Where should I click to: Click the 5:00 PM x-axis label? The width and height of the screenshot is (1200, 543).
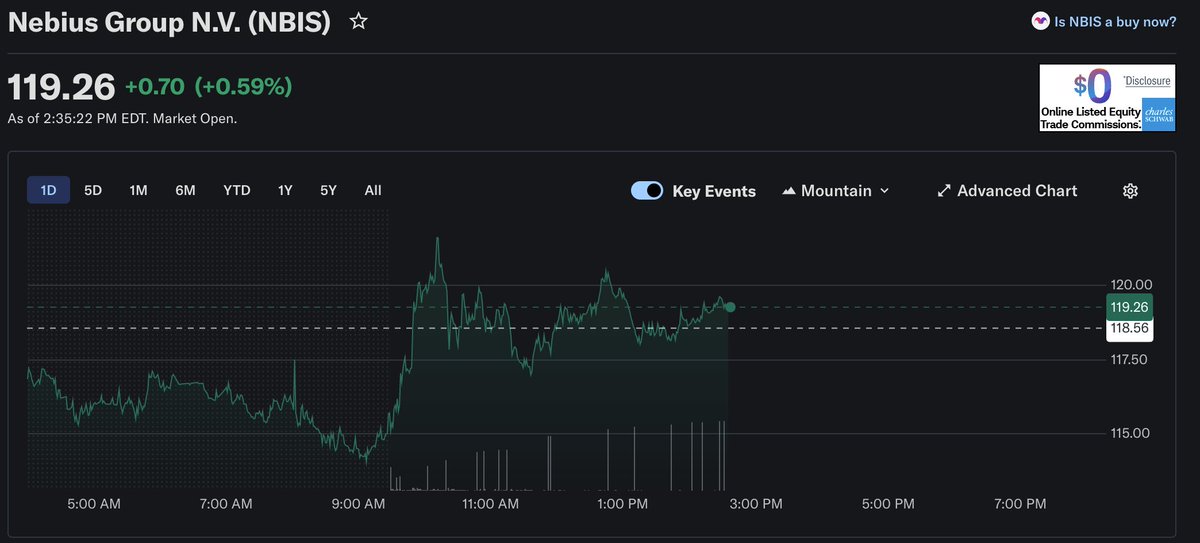coord(889,504)
